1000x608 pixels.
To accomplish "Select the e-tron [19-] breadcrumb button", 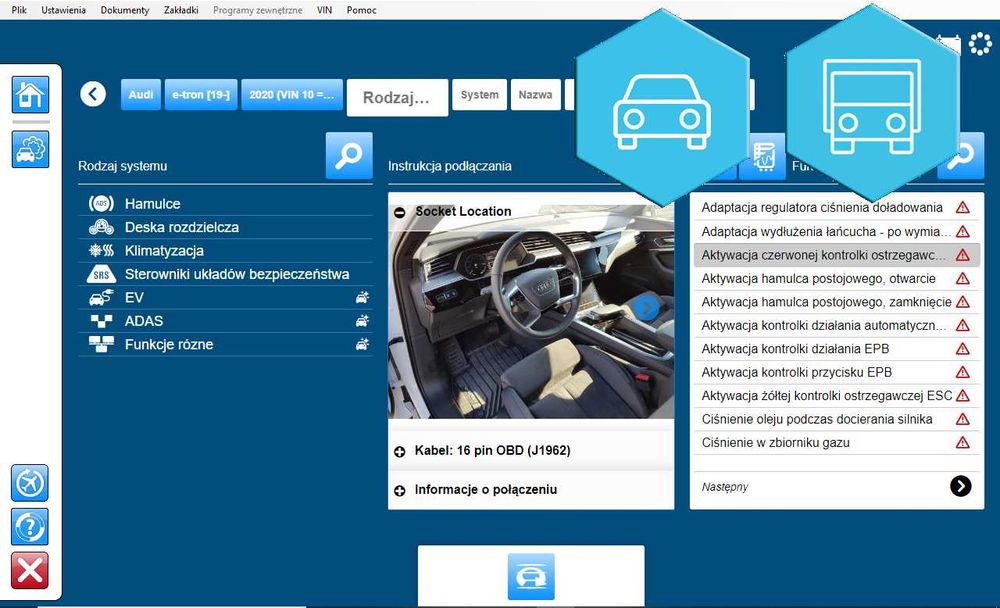I will click(x=201, y=94).
